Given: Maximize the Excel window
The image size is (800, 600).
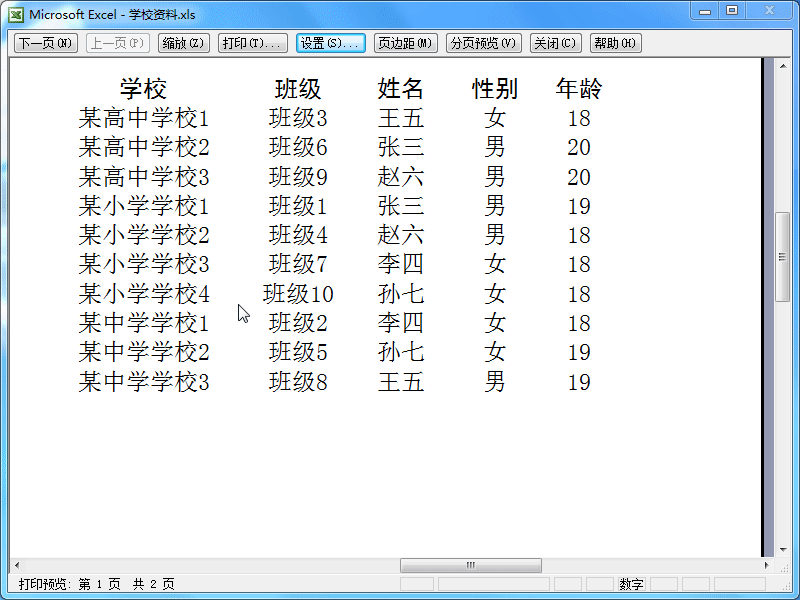Looking at the screenshot, I should 732,11.
